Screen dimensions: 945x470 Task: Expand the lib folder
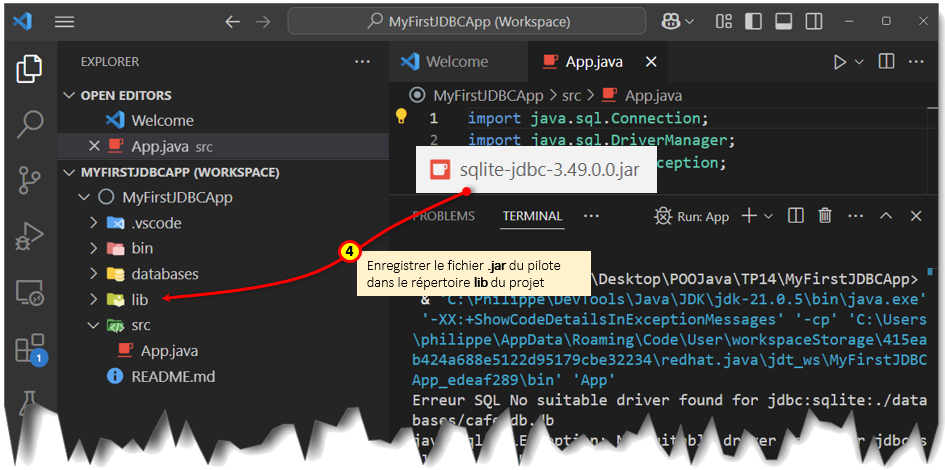139,299
